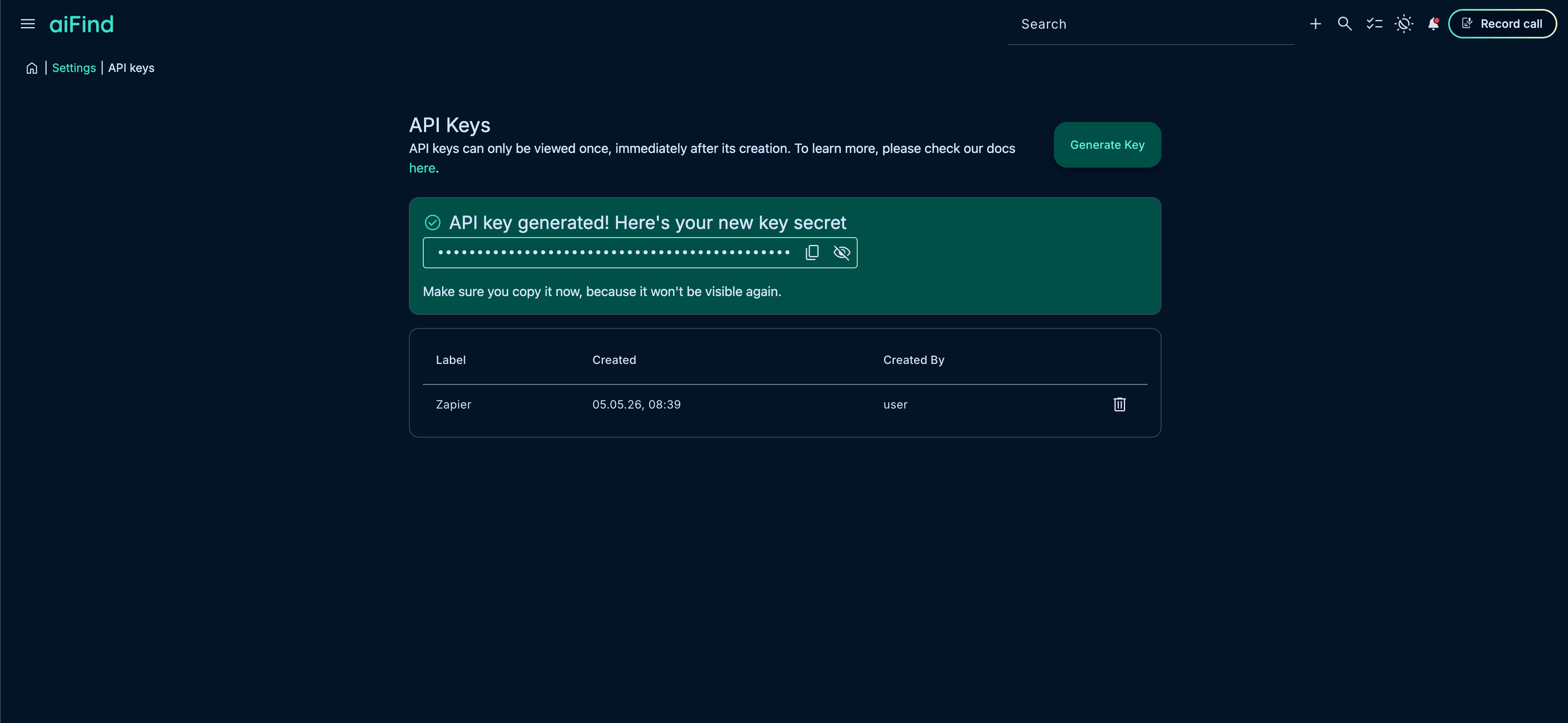This screenshot has width=1568, height=723.
Task: Click 'Make sure you copy it now' notice
Action: (602, 292)
